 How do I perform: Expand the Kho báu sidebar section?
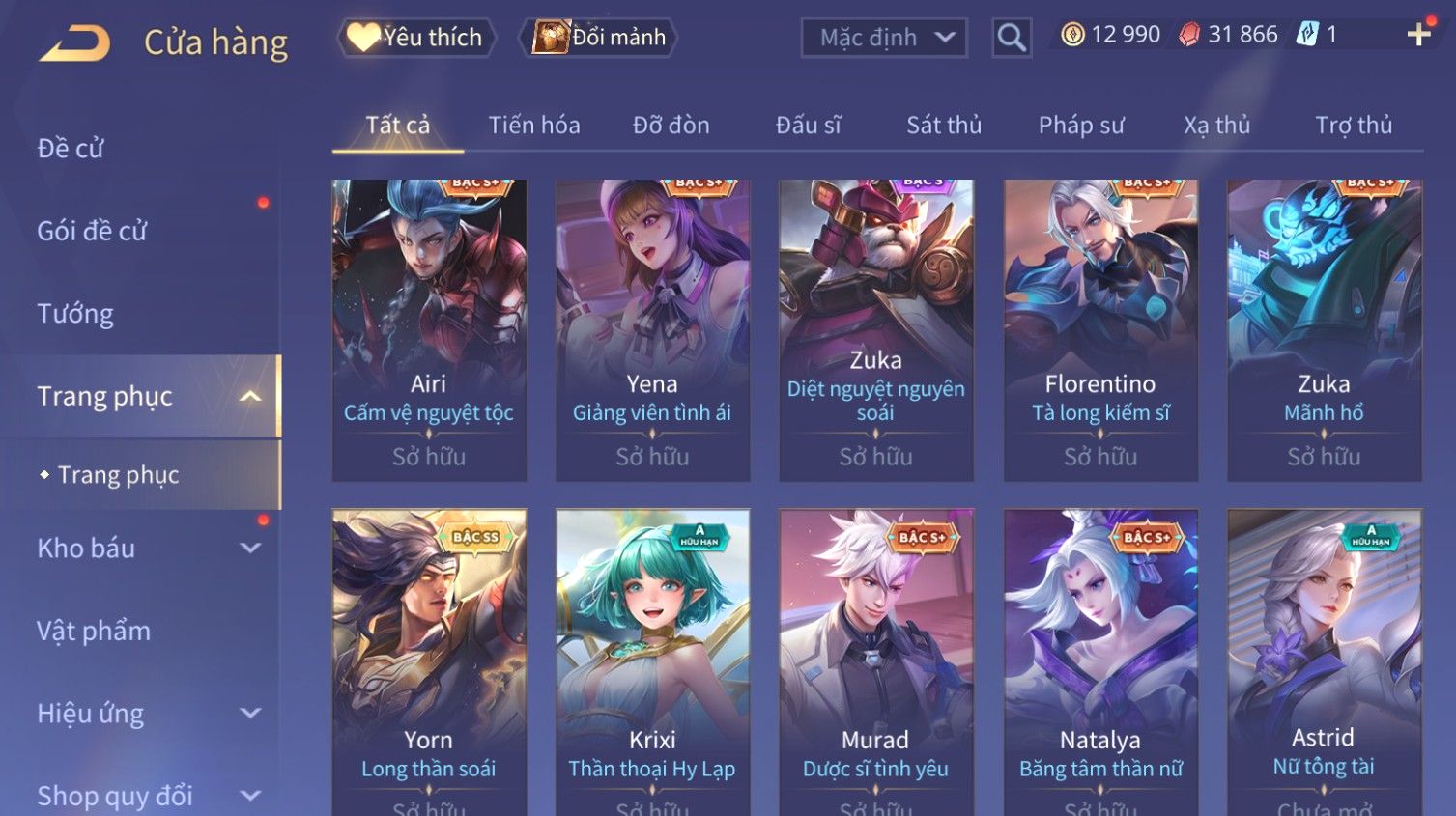249,549
